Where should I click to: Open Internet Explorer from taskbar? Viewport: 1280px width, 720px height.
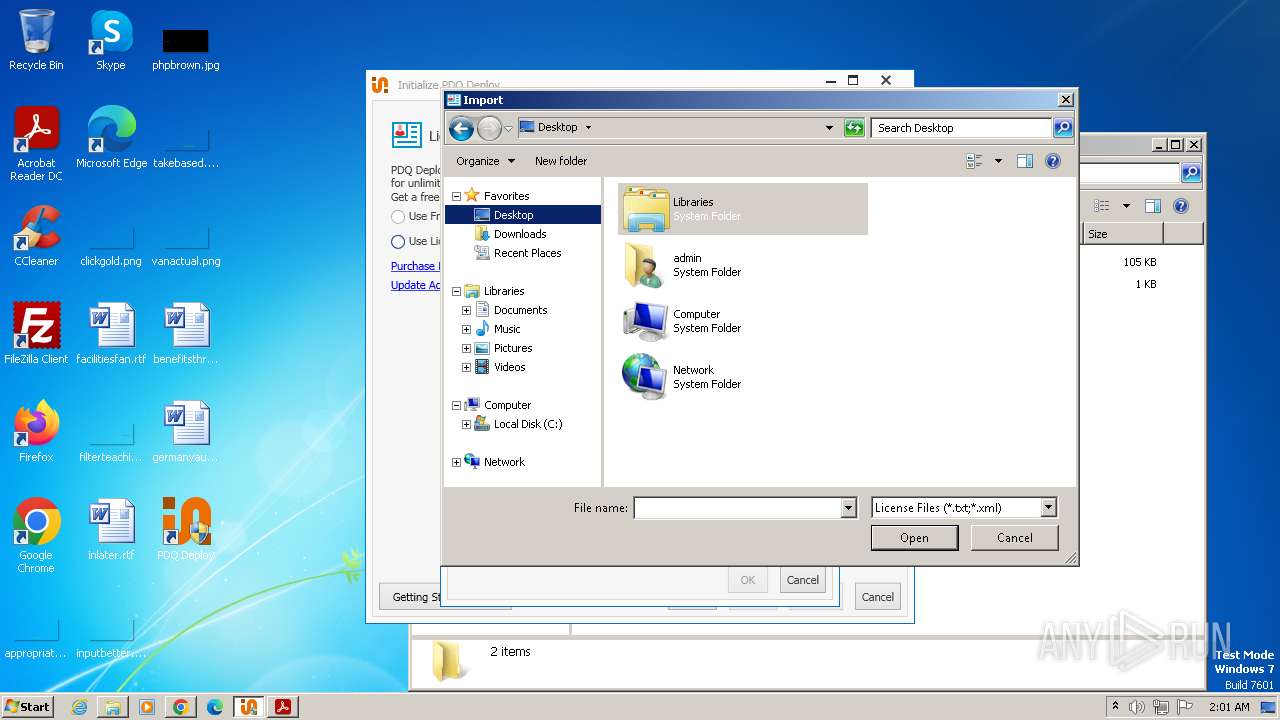click(79, 707)
